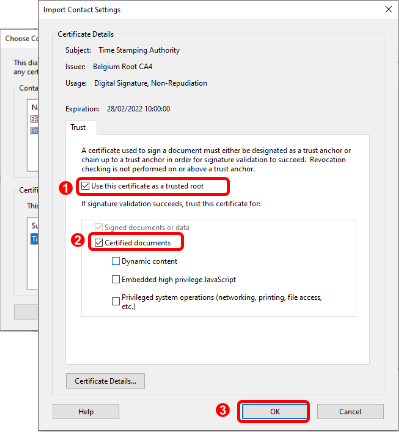Click empty area of background Certificates list box
The width and height of the screenshot is (399, 432).
click(x=33, y=267)
